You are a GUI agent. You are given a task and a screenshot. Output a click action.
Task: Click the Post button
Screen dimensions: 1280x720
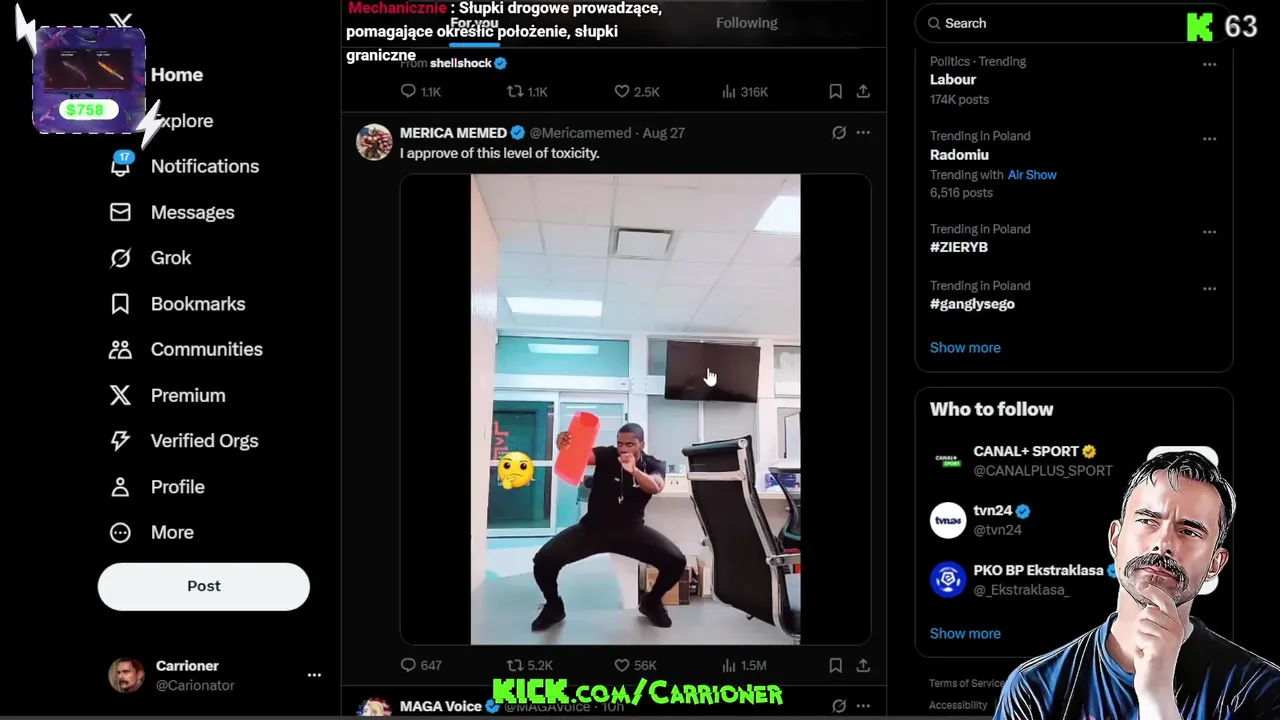[204, 586]
